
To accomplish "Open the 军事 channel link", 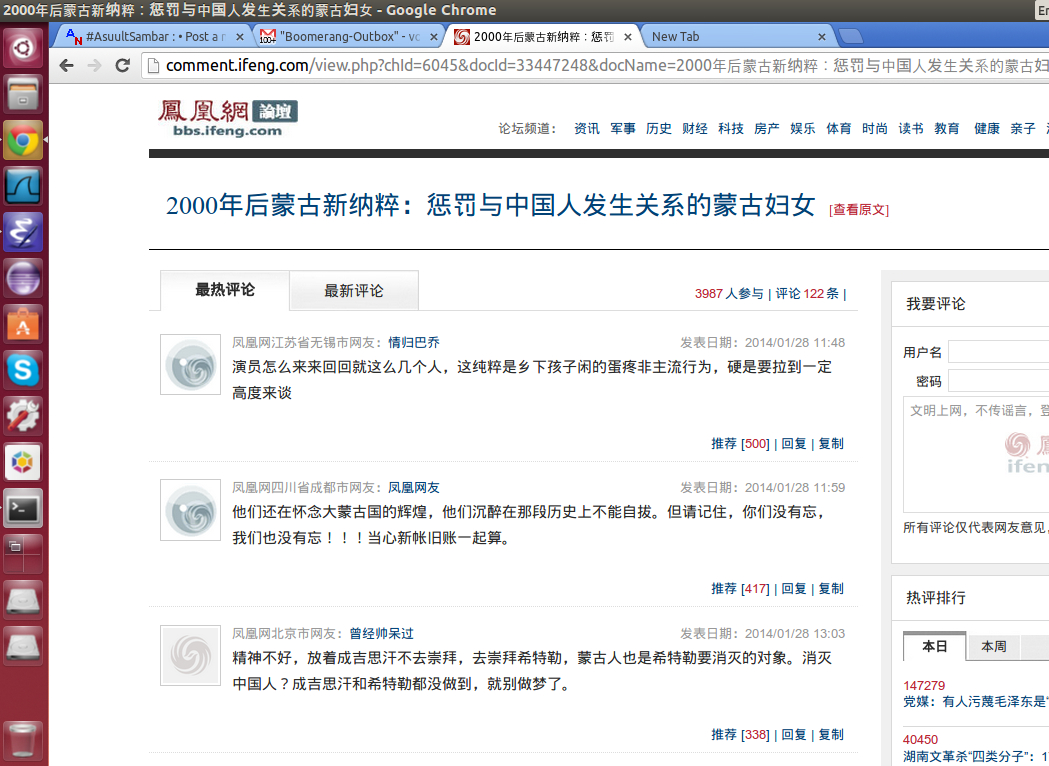I will [622, 129].
